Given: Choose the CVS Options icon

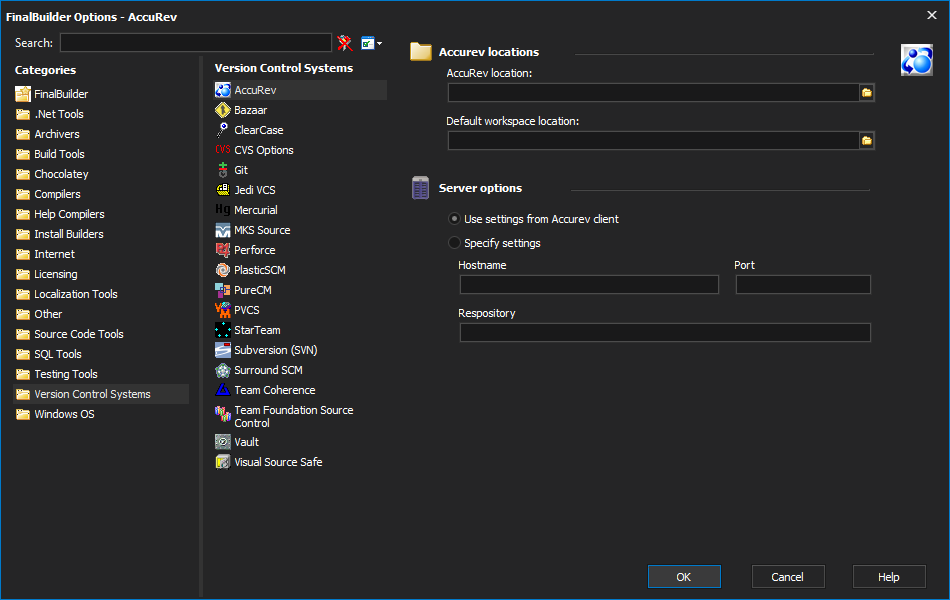Looking at the screenshot, I should point(223,150).
